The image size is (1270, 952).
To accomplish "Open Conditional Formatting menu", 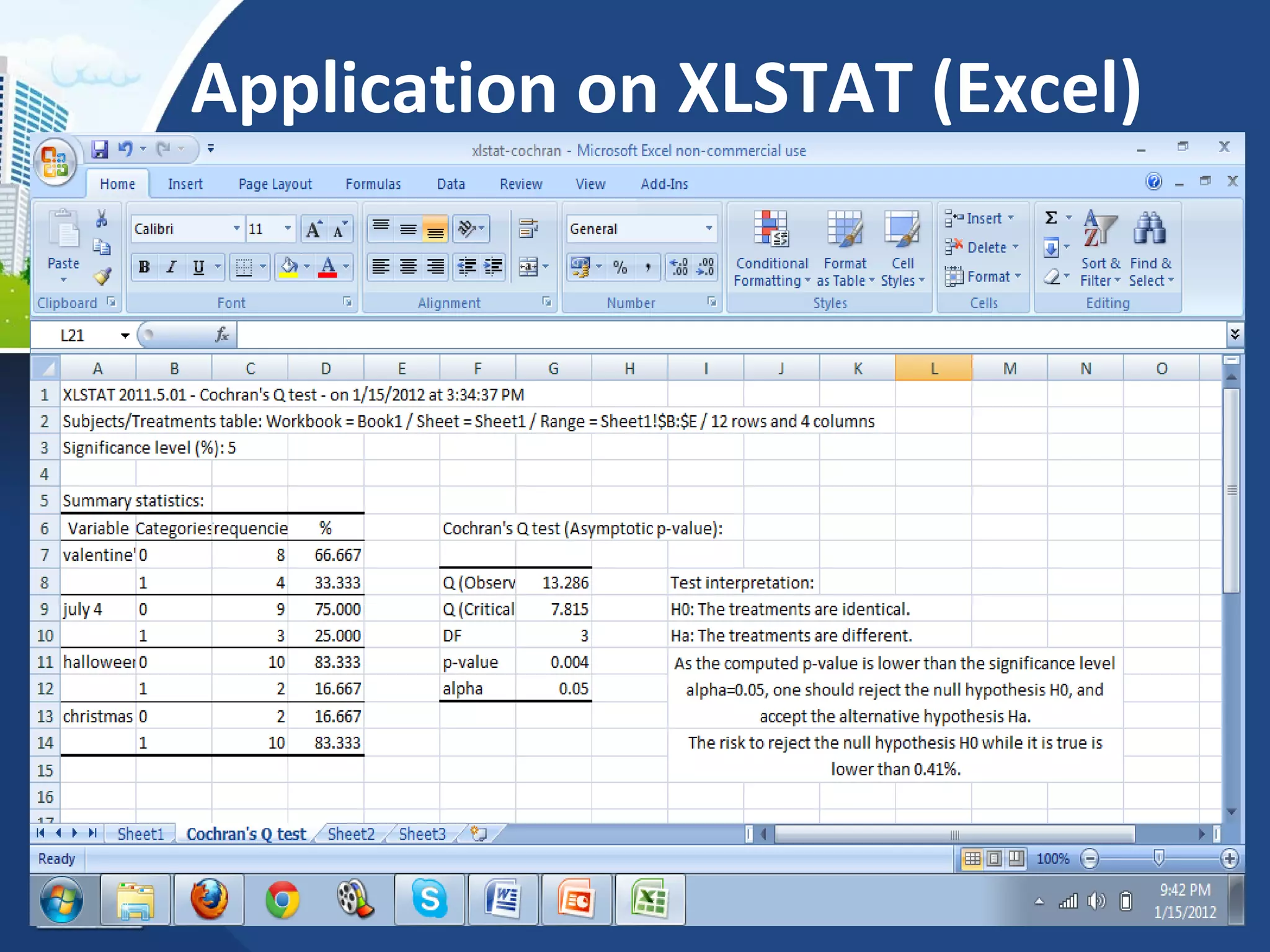I will (x=771, y=249).
